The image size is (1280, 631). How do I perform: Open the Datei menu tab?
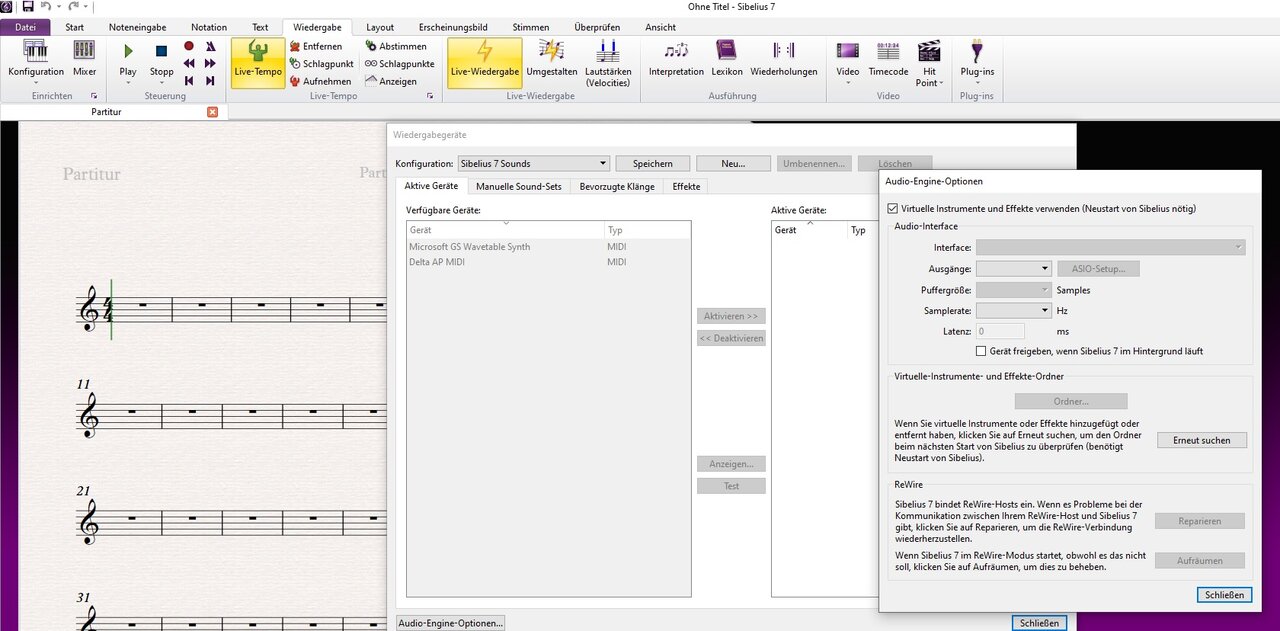25,27
